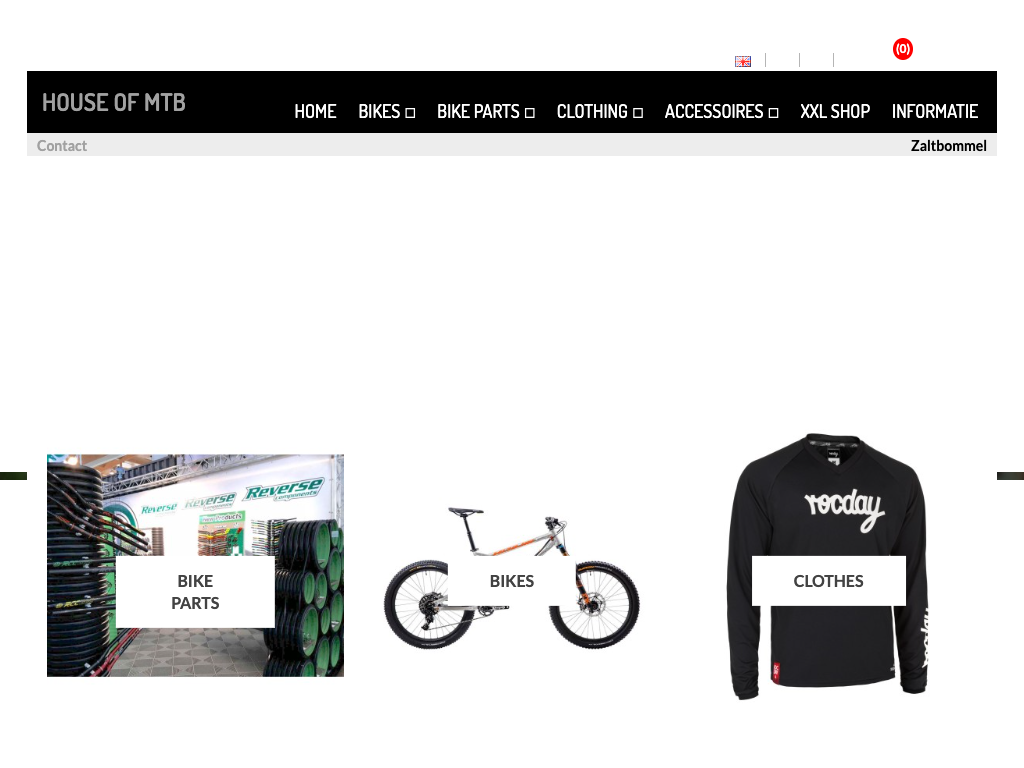Select the BIKE PARTS category label
The height and width of the screenshot is (768, 1024).
195,592
